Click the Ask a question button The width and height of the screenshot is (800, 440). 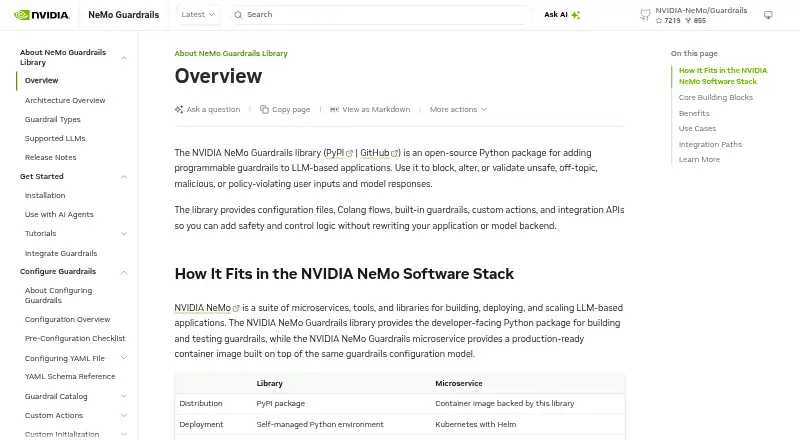[207, 109]
